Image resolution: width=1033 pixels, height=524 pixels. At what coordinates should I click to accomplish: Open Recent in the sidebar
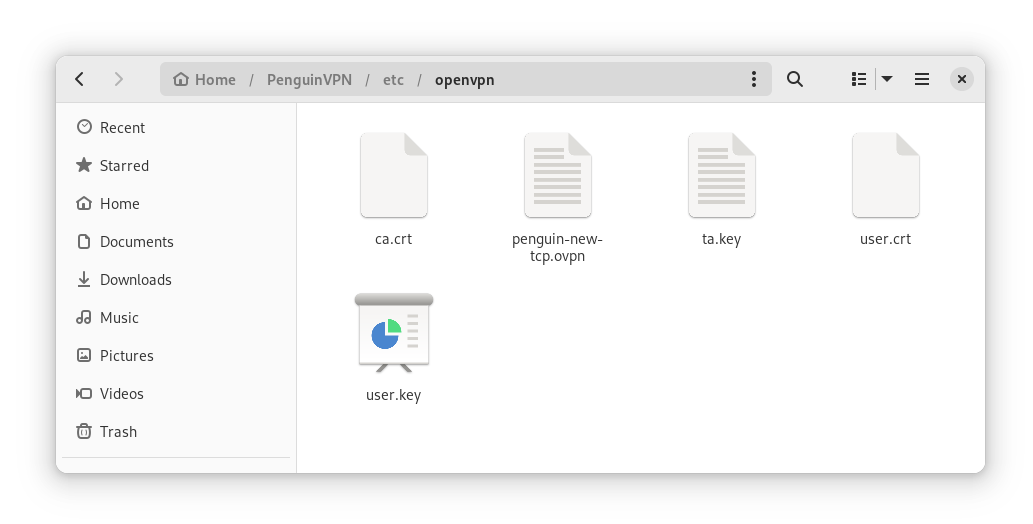[x=176, y=127]
